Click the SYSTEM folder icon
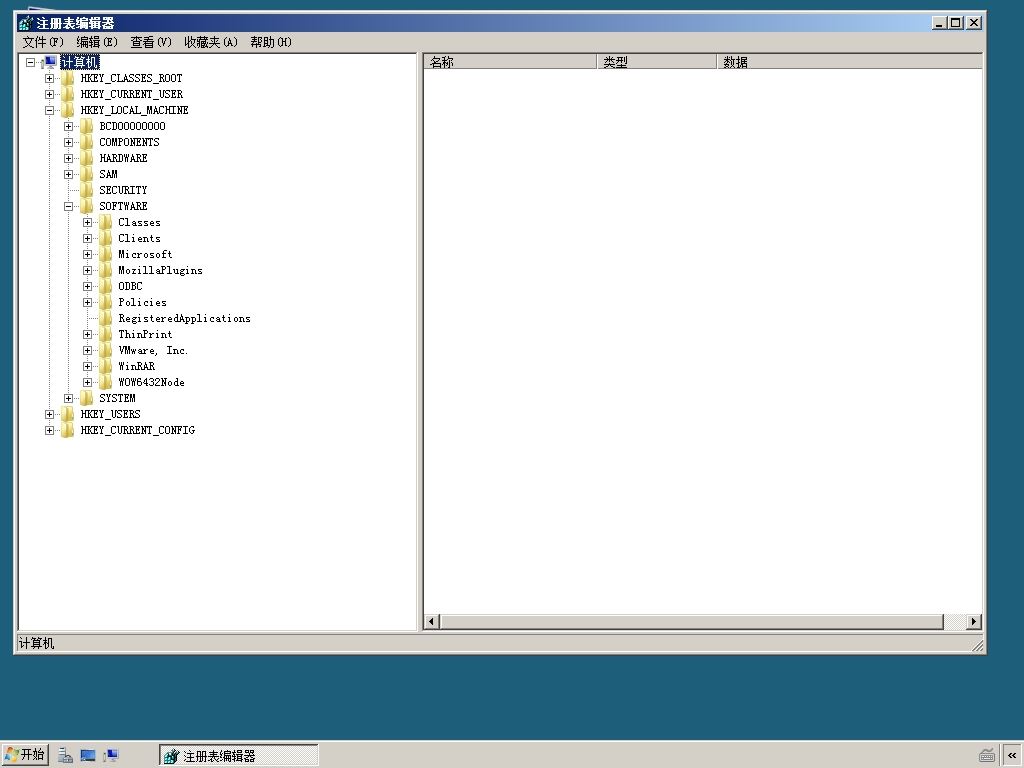 (86, 398)
